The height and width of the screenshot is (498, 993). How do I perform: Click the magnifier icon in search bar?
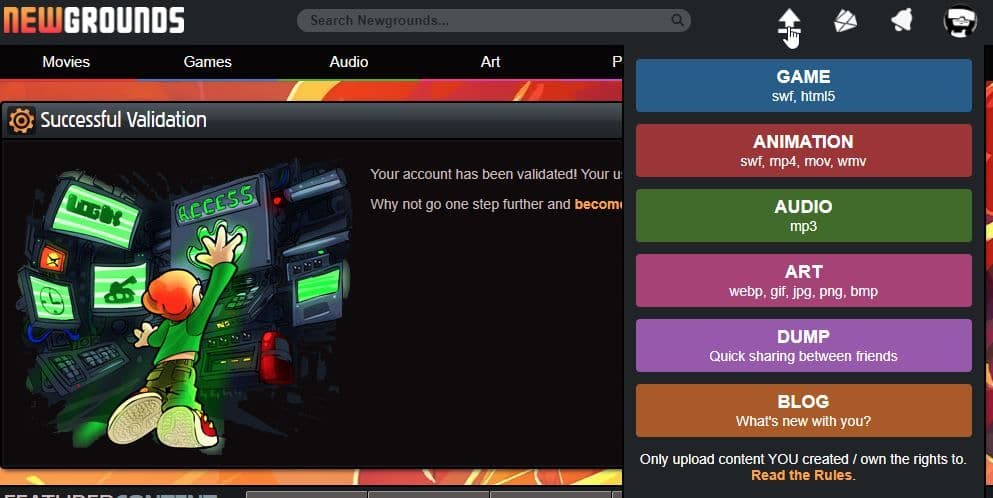coord(678,20)
